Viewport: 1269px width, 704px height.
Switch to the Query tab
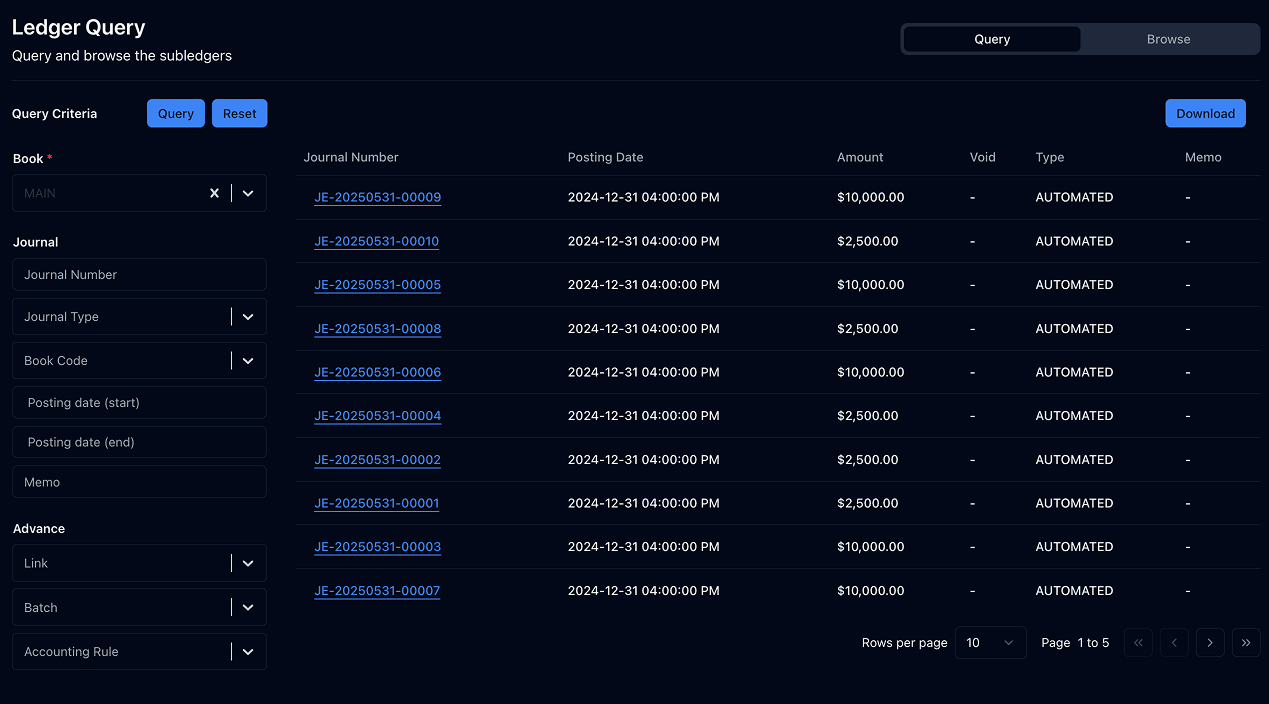[992, 39]
